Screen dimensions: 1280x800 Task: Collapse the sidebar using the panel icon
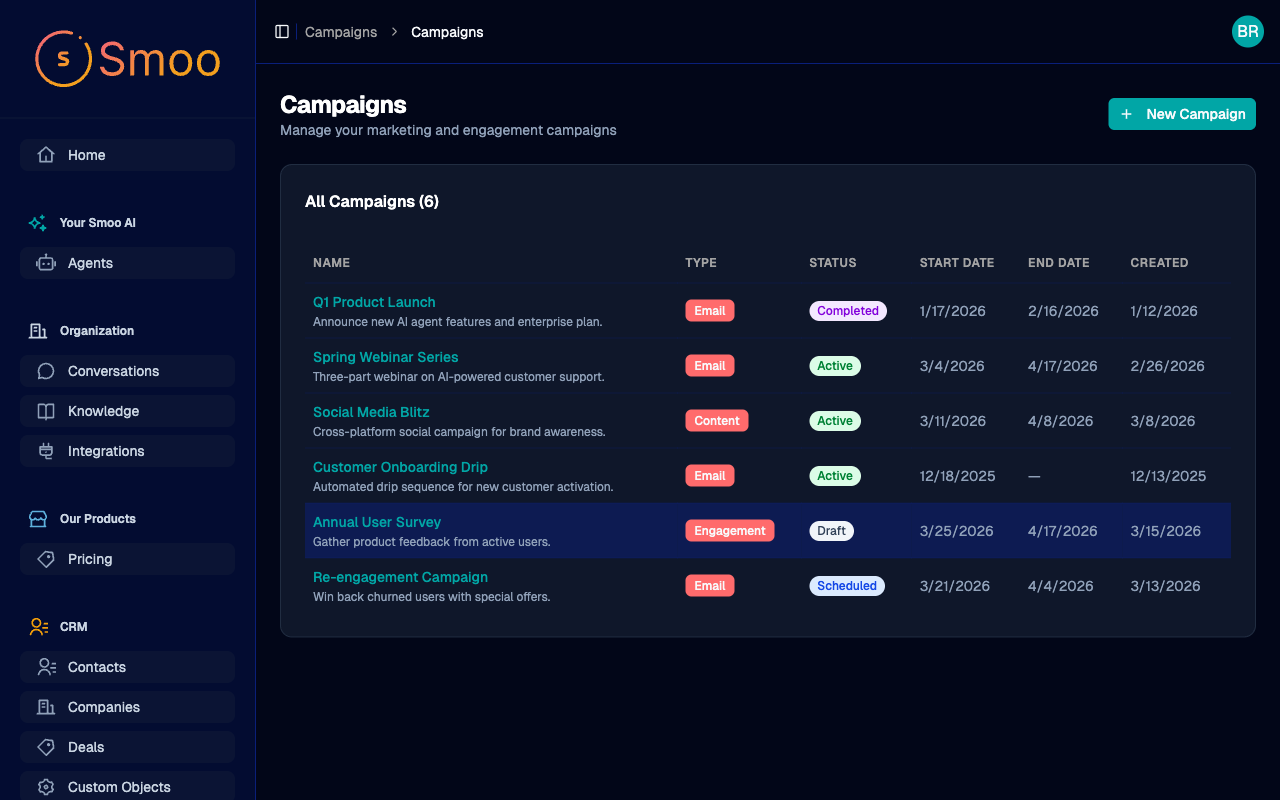(282, 31)
